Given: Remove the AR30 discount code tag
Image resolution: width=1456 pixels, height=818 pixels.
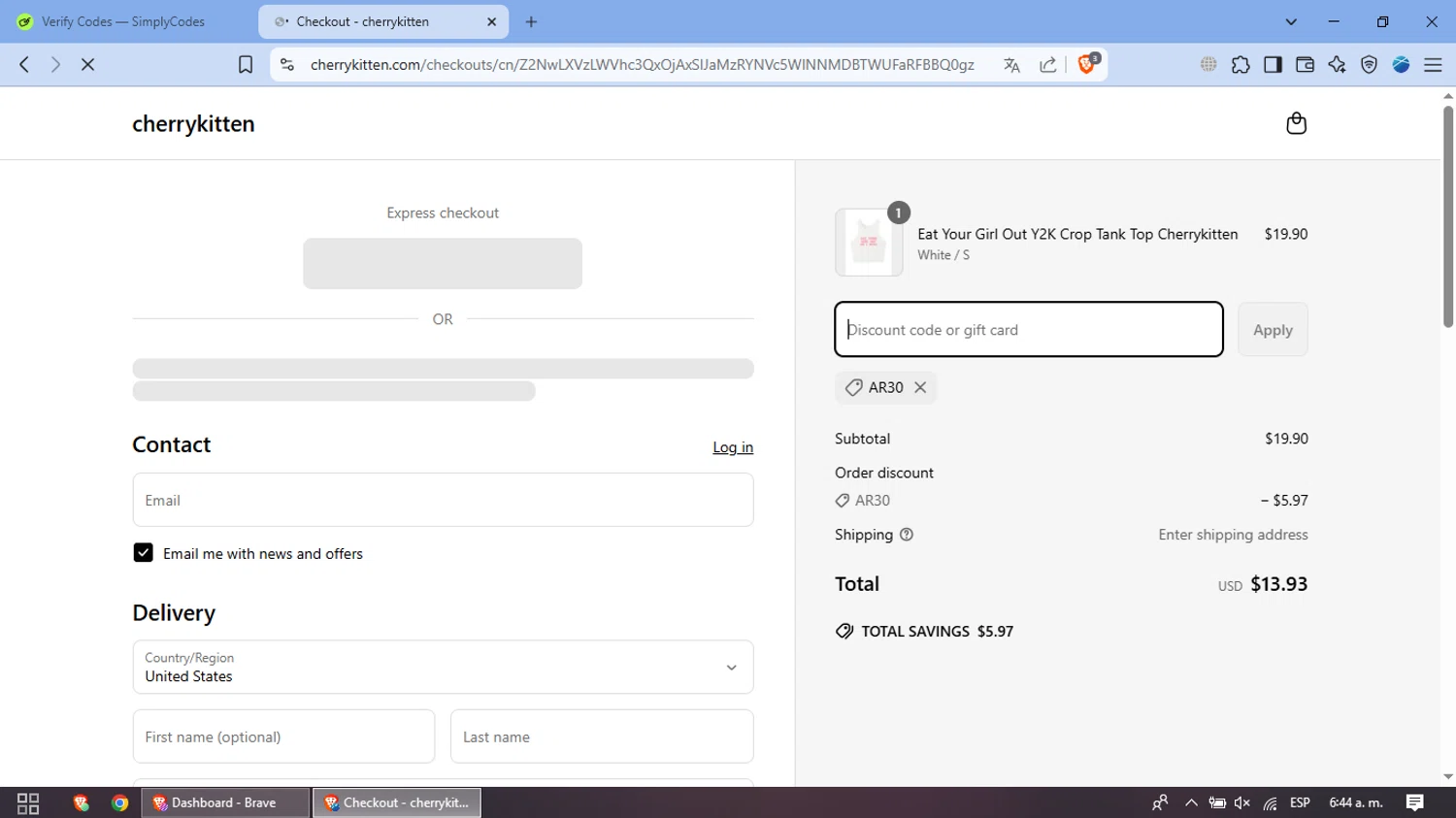Looking at the screenshot, I should click(920, 387).
